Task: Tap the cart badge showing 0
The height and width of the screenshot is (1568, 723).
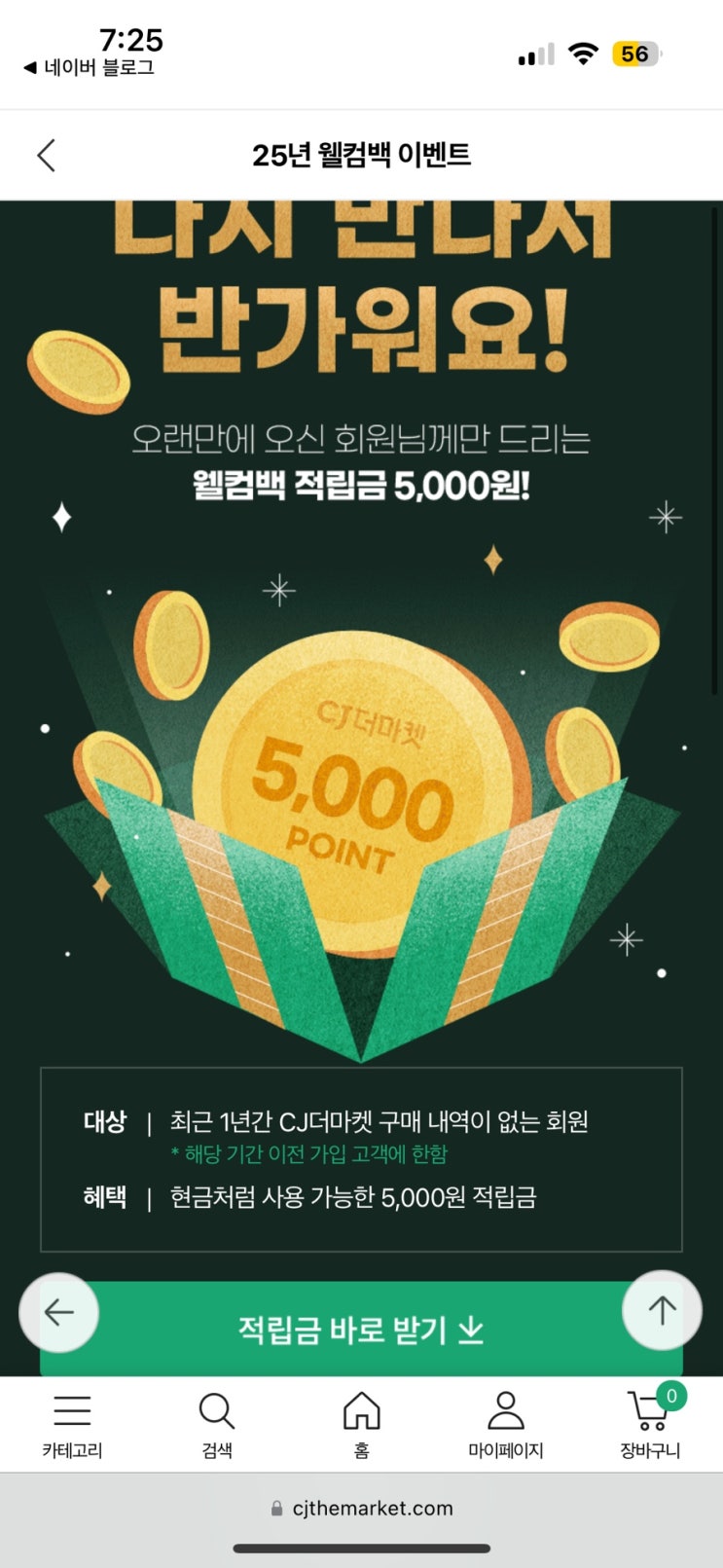Action: (671, 1396)
